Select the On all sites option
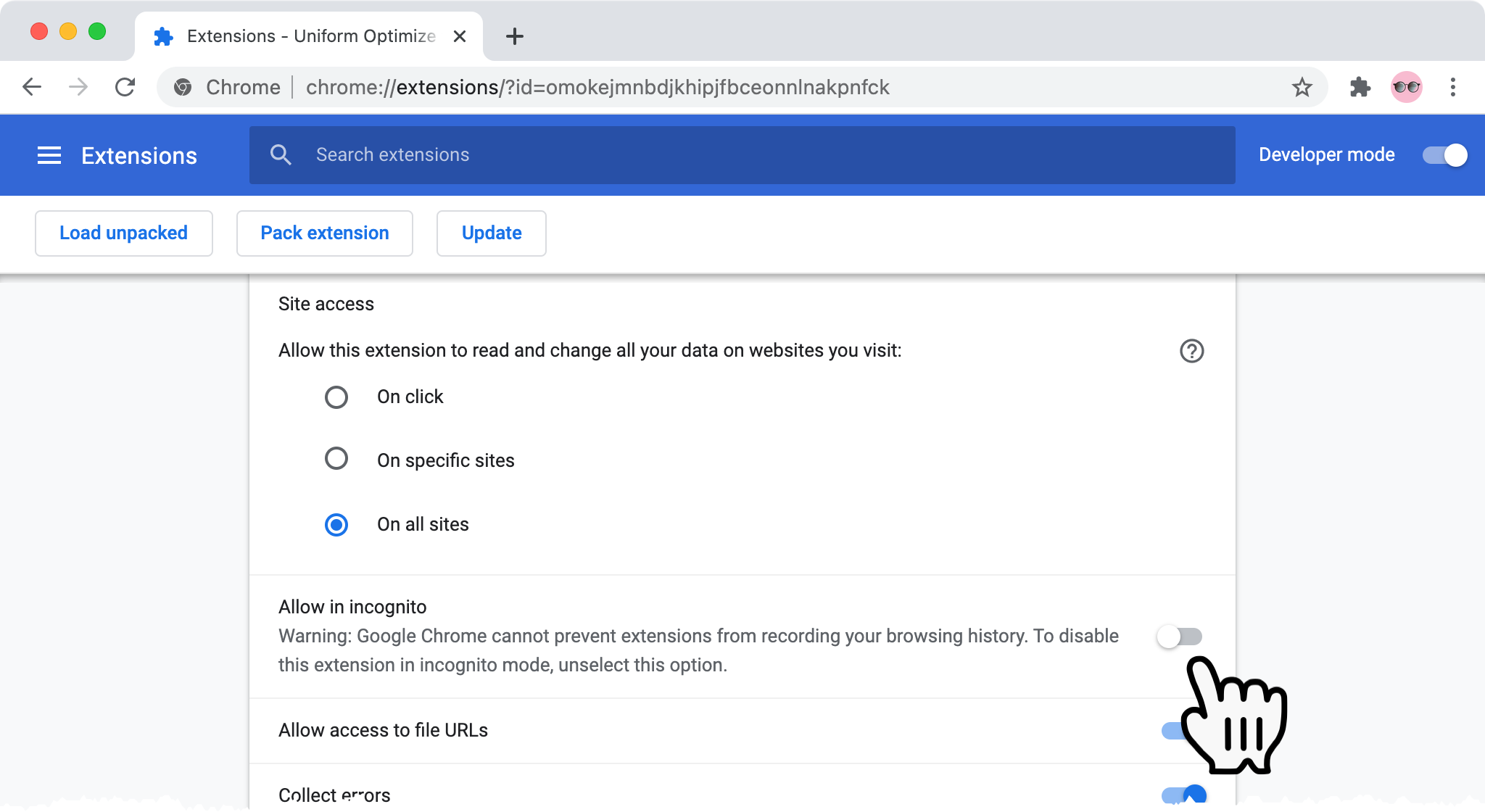The height and width of the screenshot is (812, 1485). (336, 524)
